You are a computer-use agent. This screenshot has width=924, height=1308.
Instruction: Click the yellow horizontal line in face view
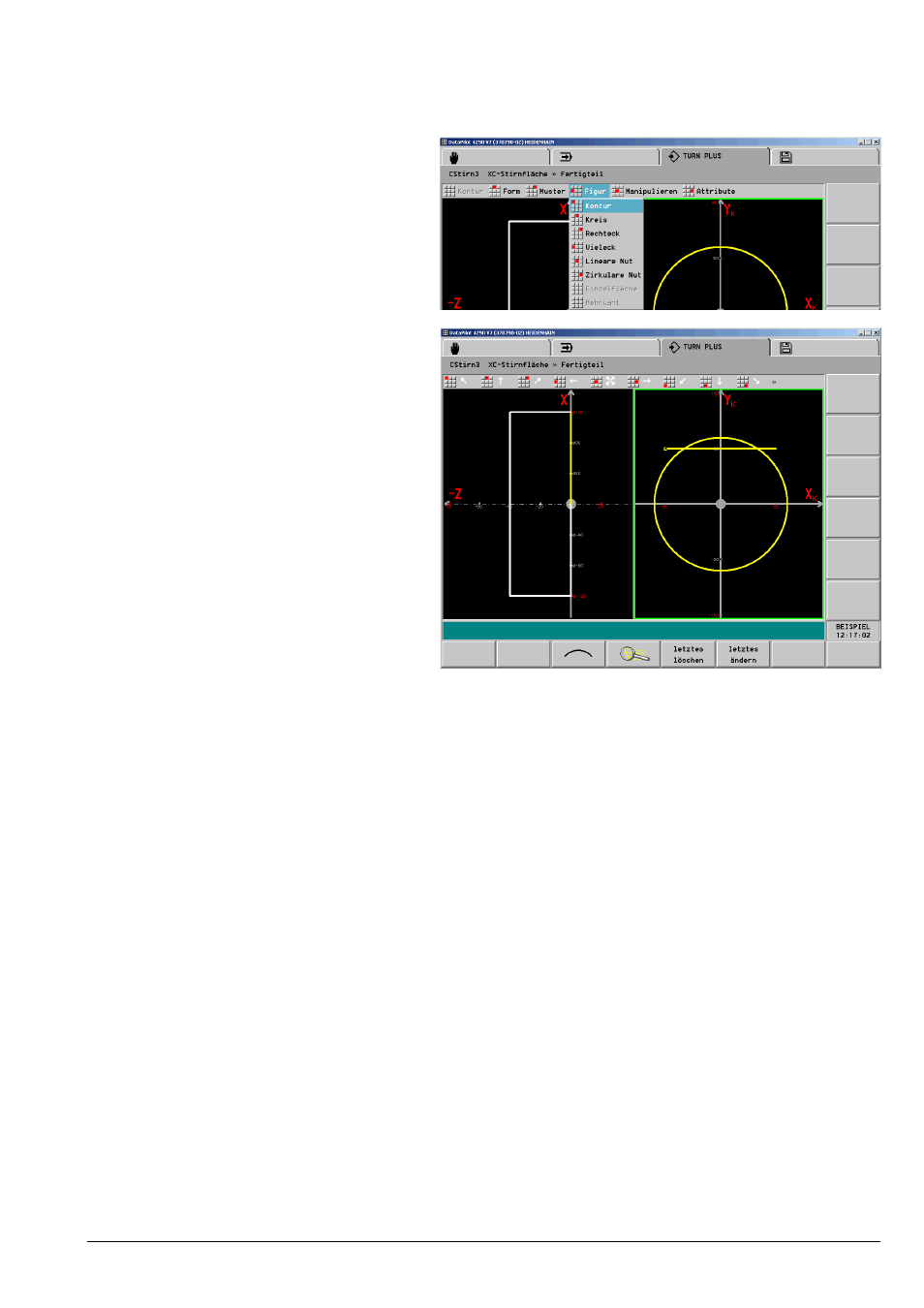[720, 449]
